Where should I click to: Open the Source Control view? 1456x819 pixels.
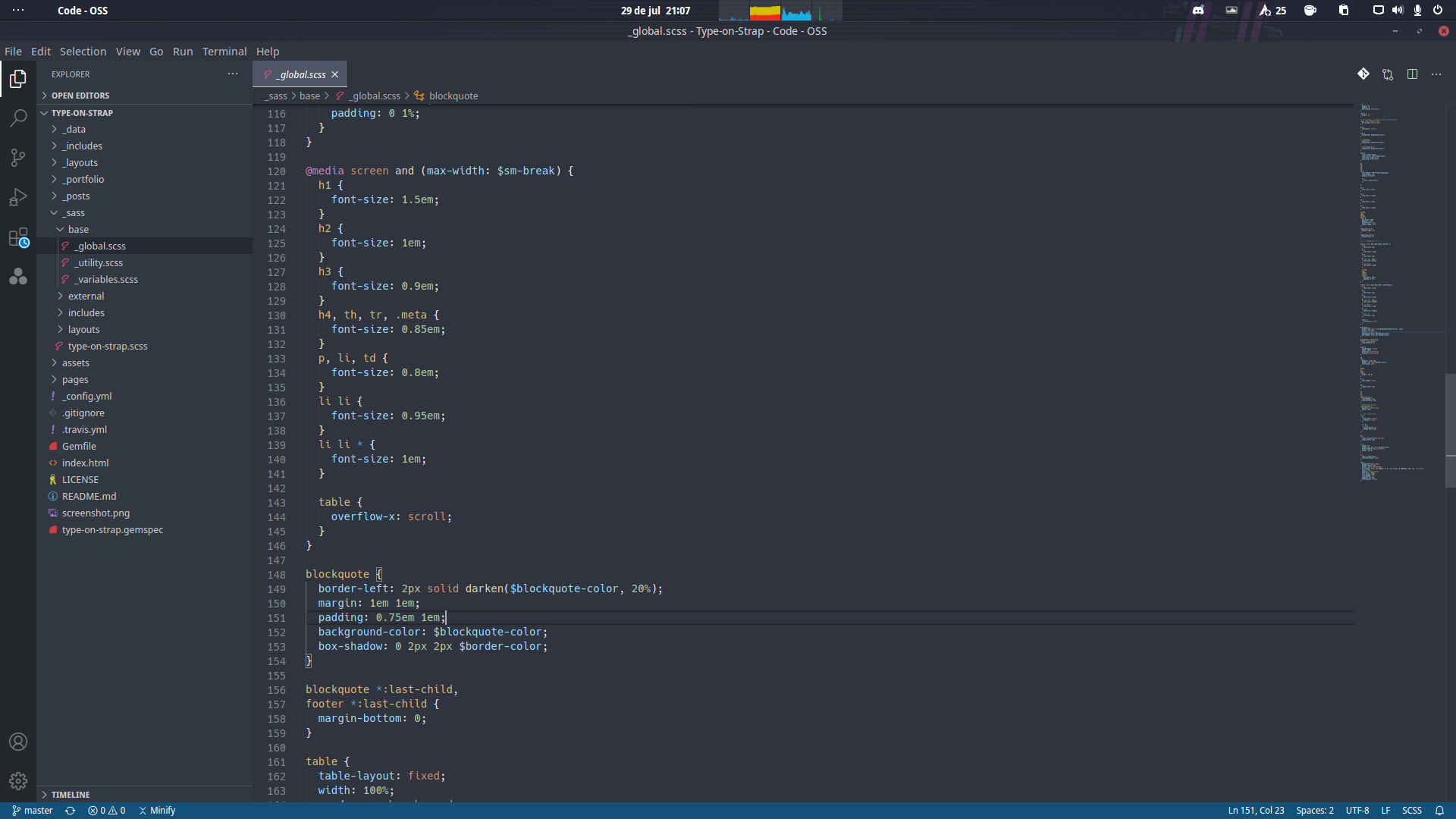point(18,158)
